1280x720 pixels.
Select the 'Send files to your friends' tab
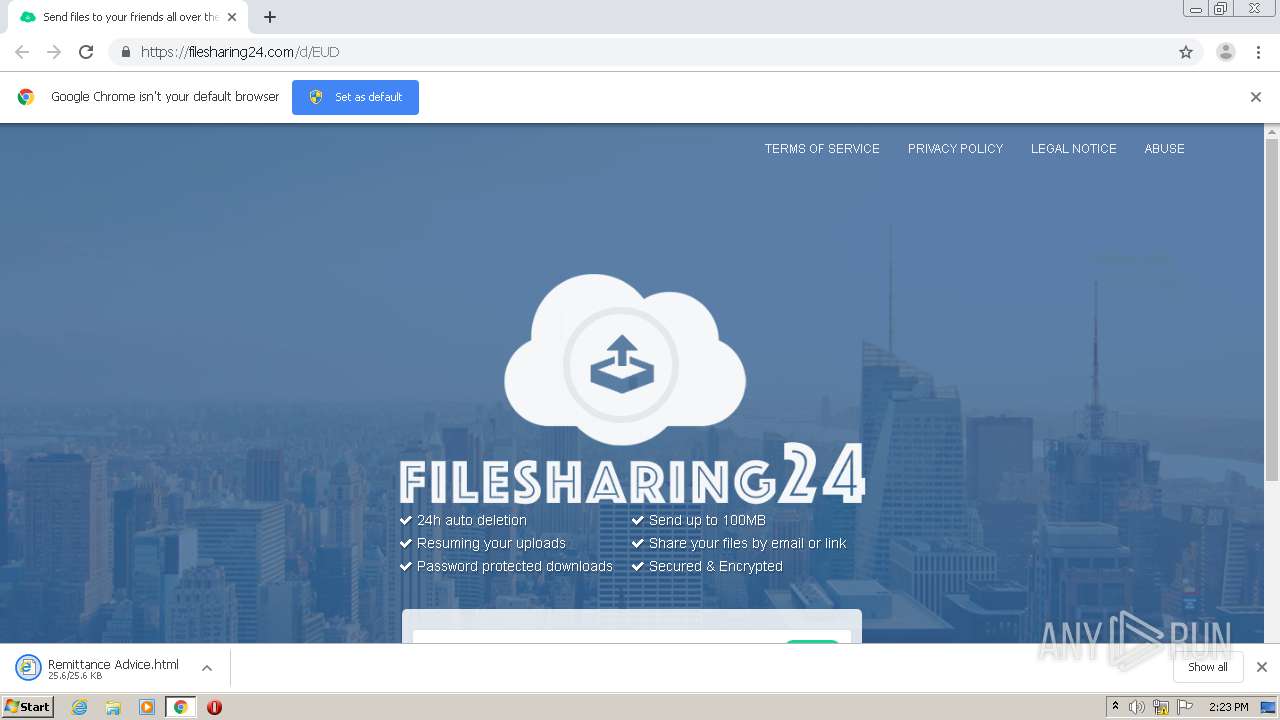click(127, 17)
